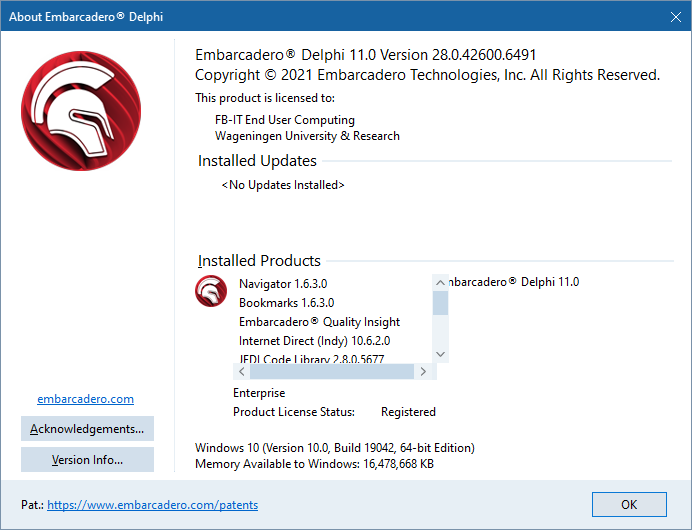The height and width of the screenshot is (531, 693).
Task: Click the <No Updates Installed> entry
Action: tap(283, 185)
